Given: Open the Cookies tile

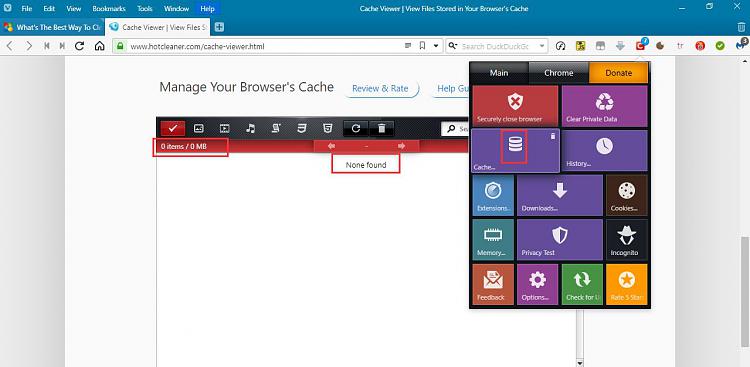Looking at the screenshot, I should 627,195.
